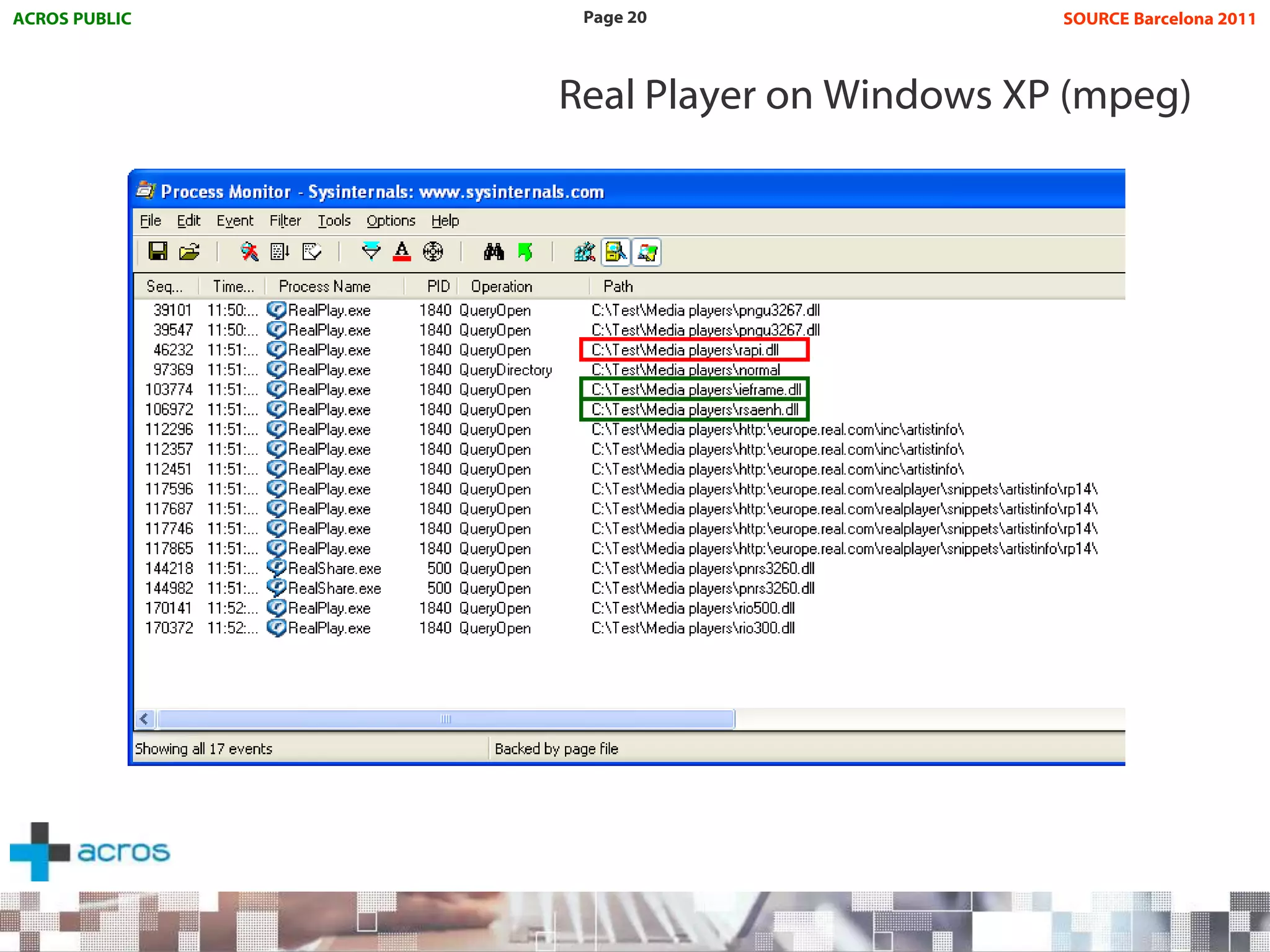Click the 'Backed by page file' status text
Image resolution: width=1270 pixels, height=952 pixels.
coord(556,749)
